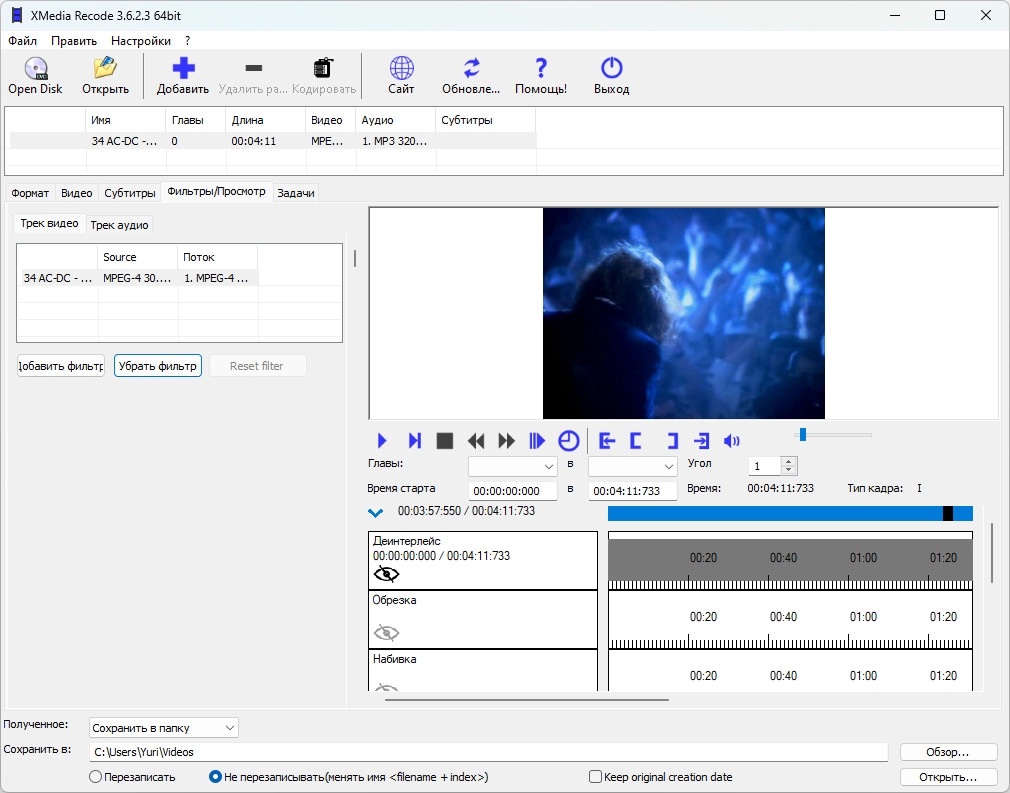
Task: Open the Сайт globe icon
Action: (401, 69)
